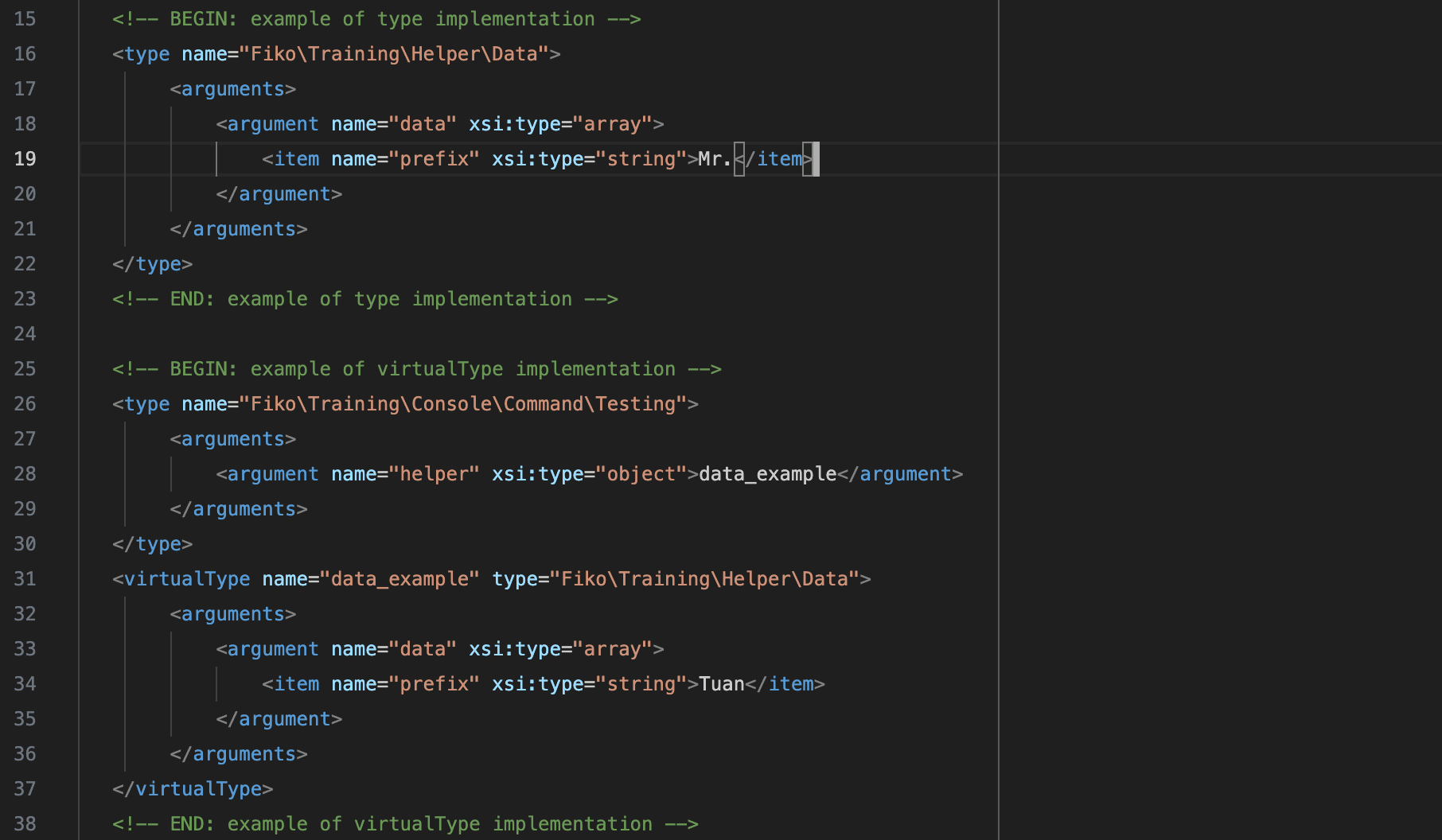Click the closing </arguments> tag on line 36
This screenshot has height=840, width=1442.
click(x=238, y=753)
